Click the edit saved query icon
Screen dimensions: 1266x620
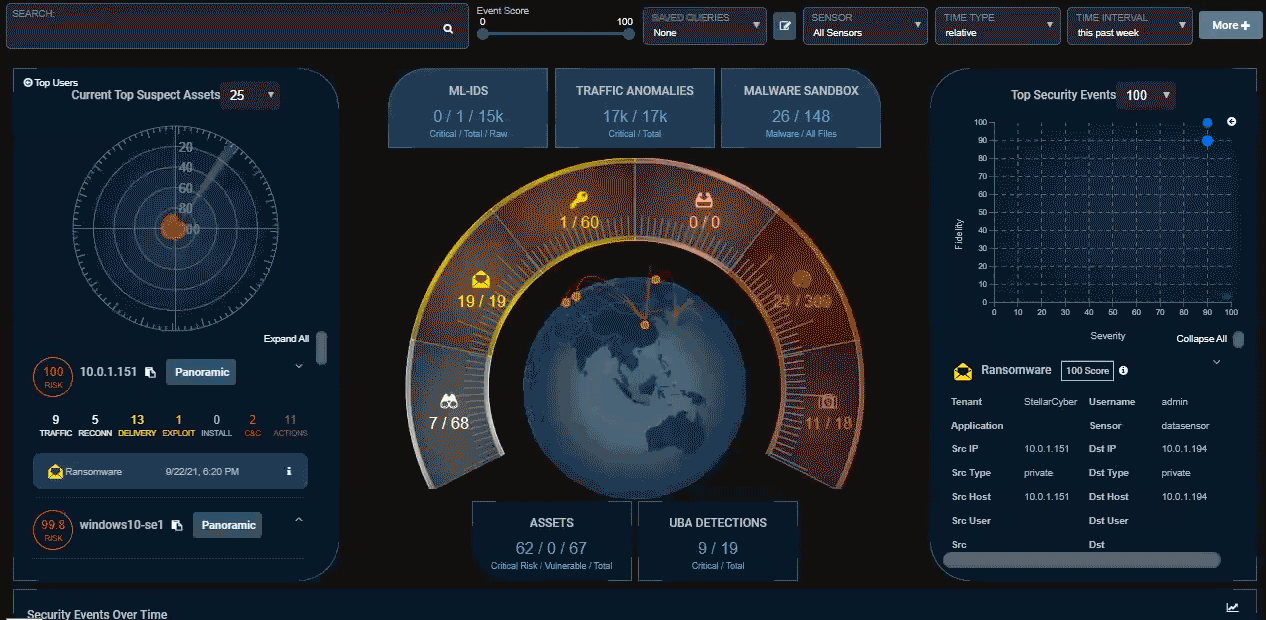point(785,26)
